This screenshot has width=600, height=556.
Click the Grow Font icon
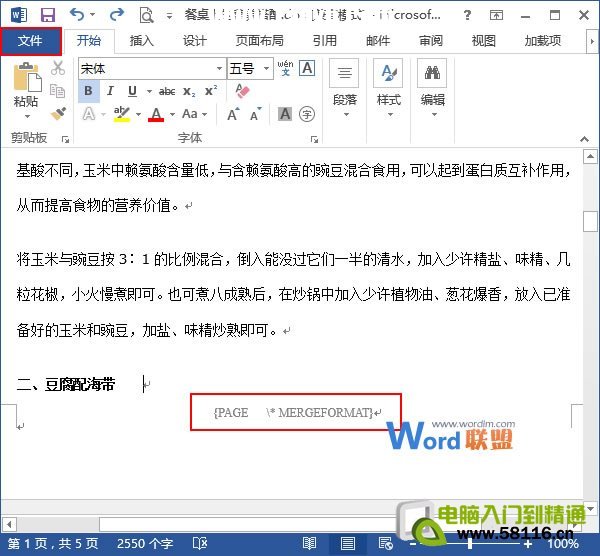[x=233, y=114]
